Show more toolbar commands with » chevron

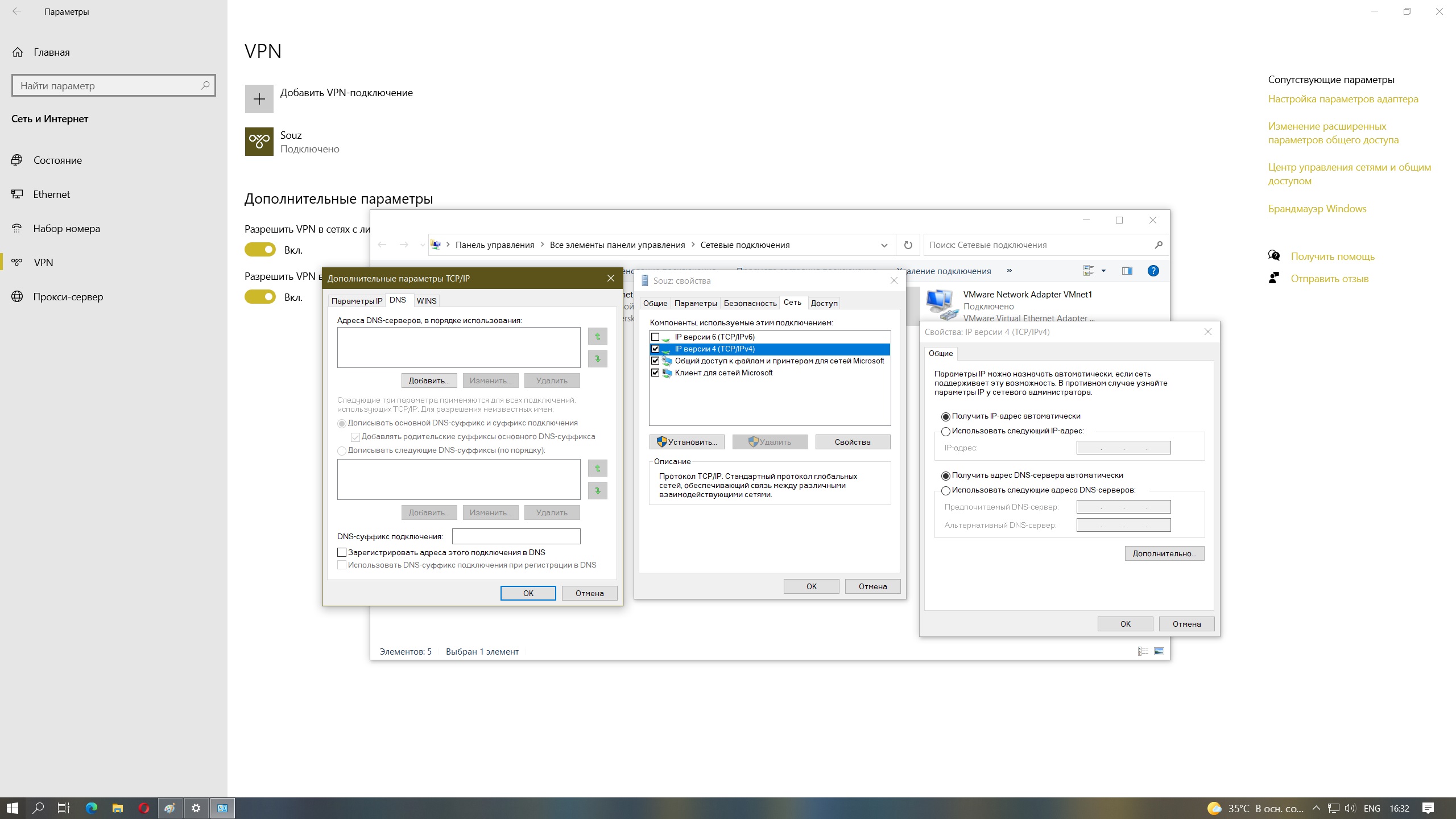[x=1010, y=271]
